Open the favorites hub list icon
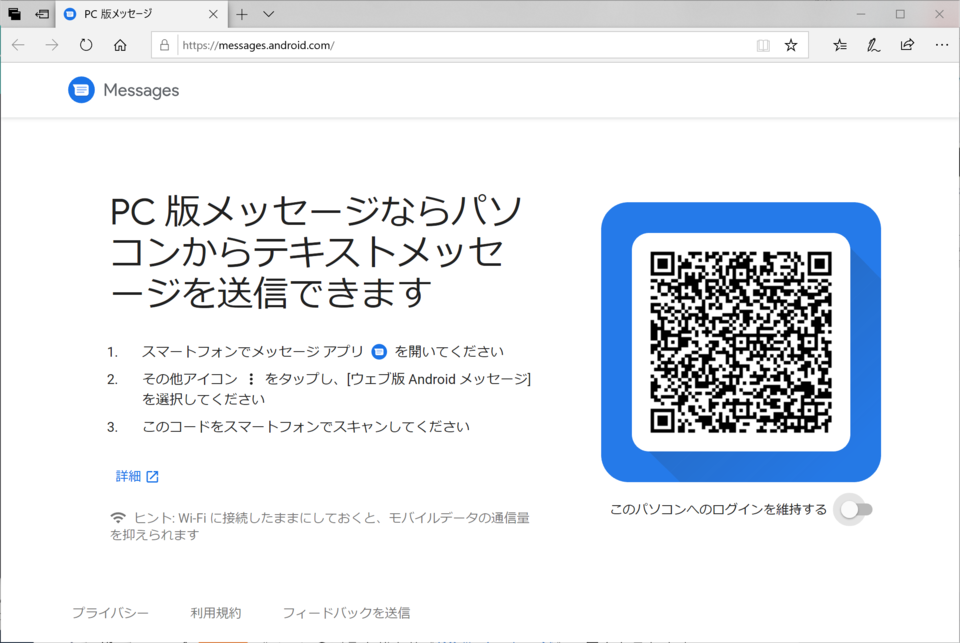Image resolution: width=960 pixels, height=643 pixels. 840,45
